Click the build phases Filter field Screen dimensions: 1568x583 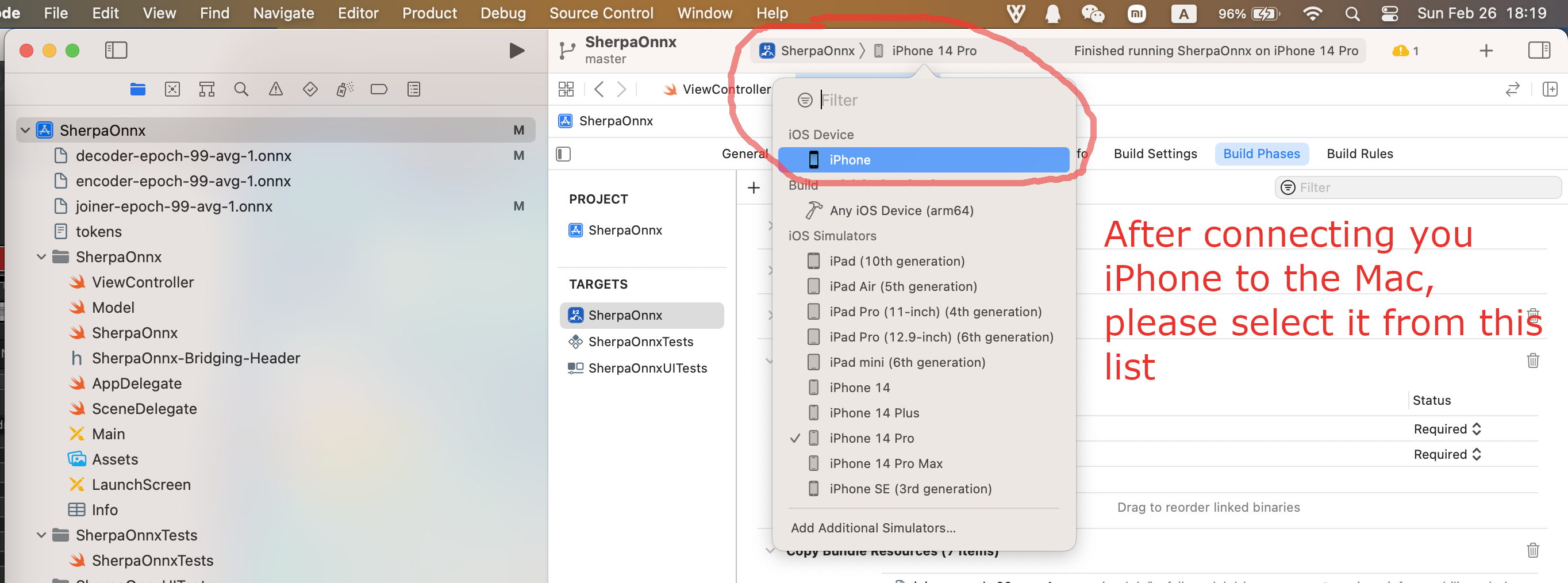point(1417,187)
